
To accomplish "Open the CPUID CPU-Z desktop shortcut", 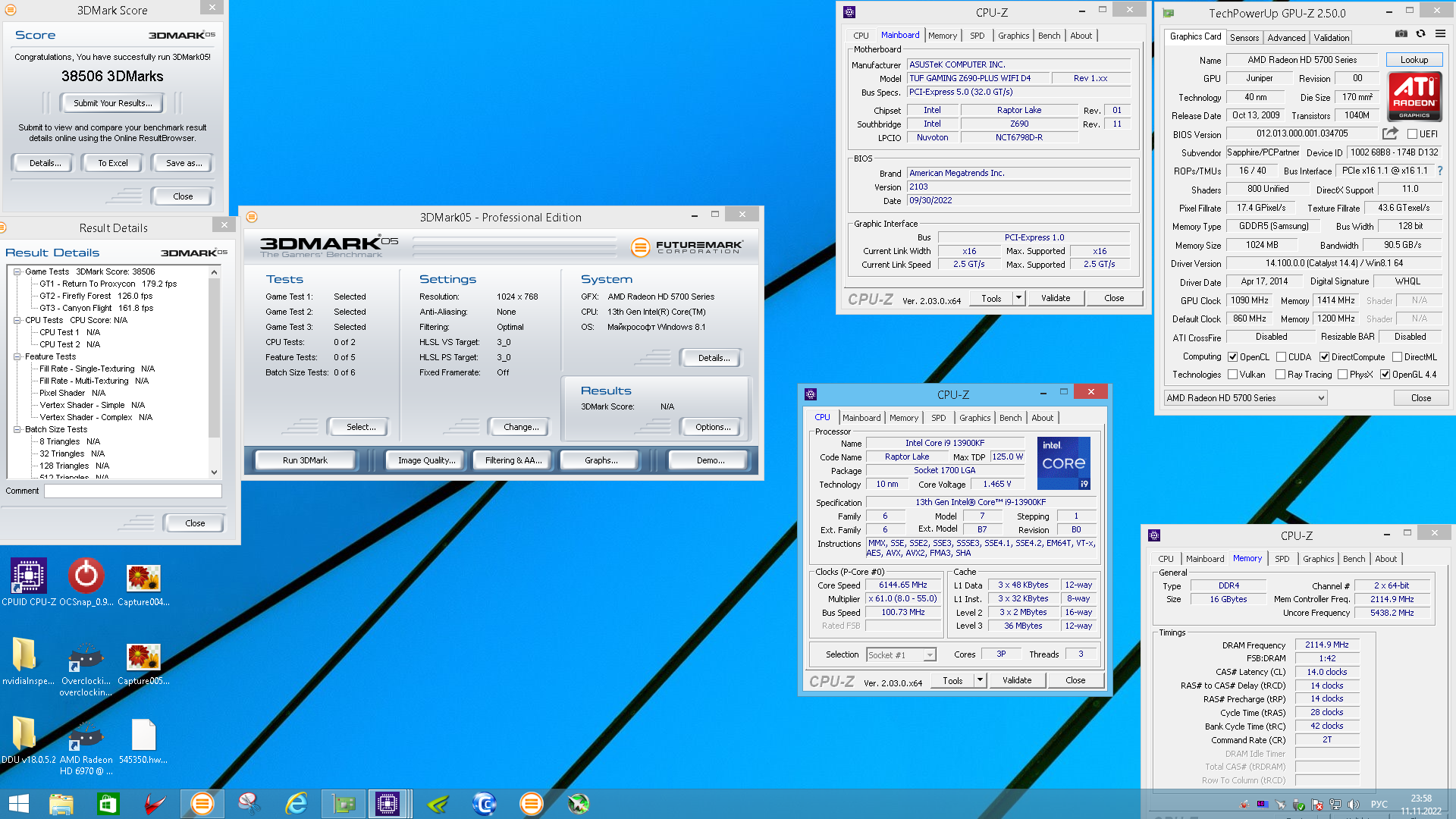I will [x=29, y=582].
